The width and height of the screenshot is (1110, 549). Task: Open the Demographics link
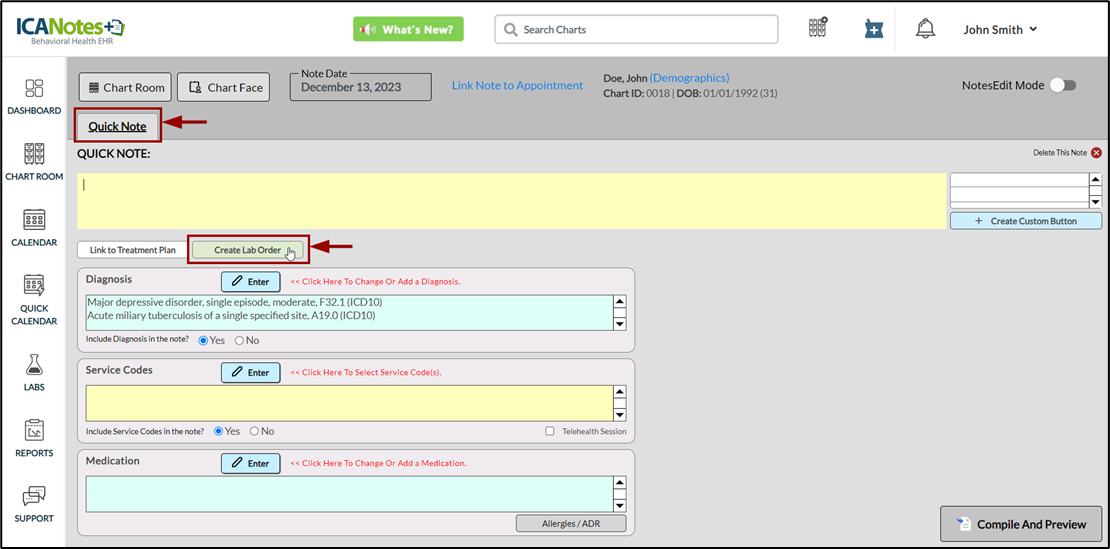coord(690,78)
